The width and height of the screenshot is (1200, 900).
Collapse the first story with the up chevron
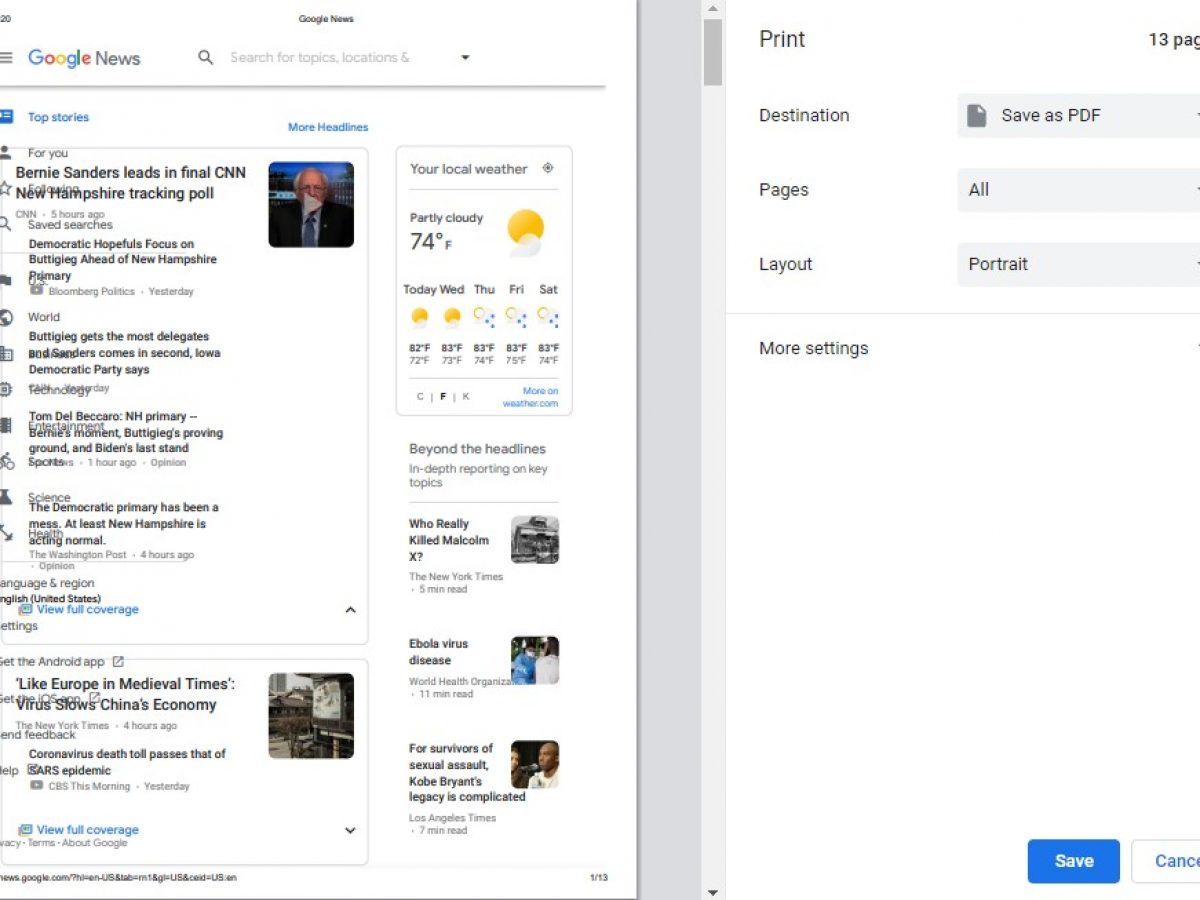click(x=350, y=610)
